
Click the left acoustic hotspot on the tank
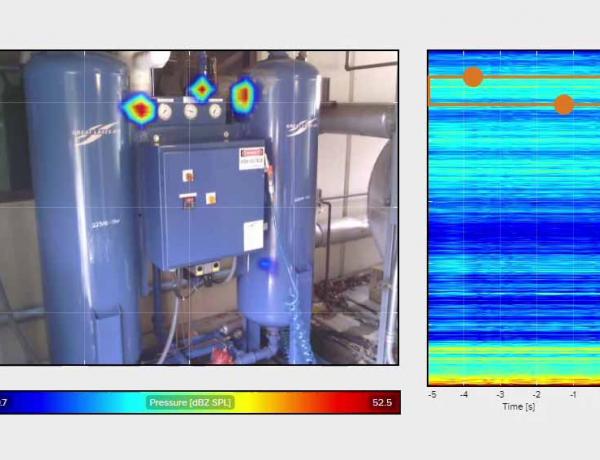pyautogui.click(x=139, y=107)
